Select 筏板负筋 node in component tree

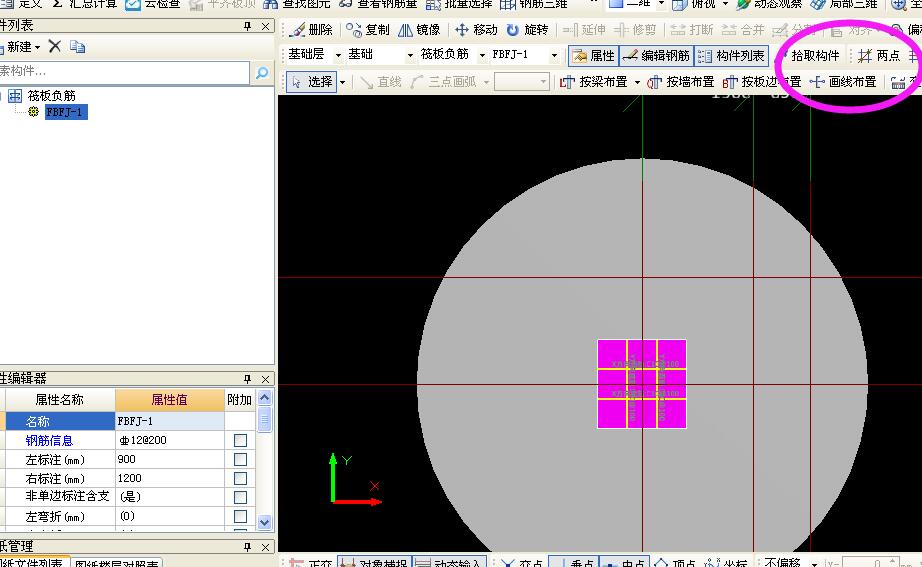[x=51, y=95]
